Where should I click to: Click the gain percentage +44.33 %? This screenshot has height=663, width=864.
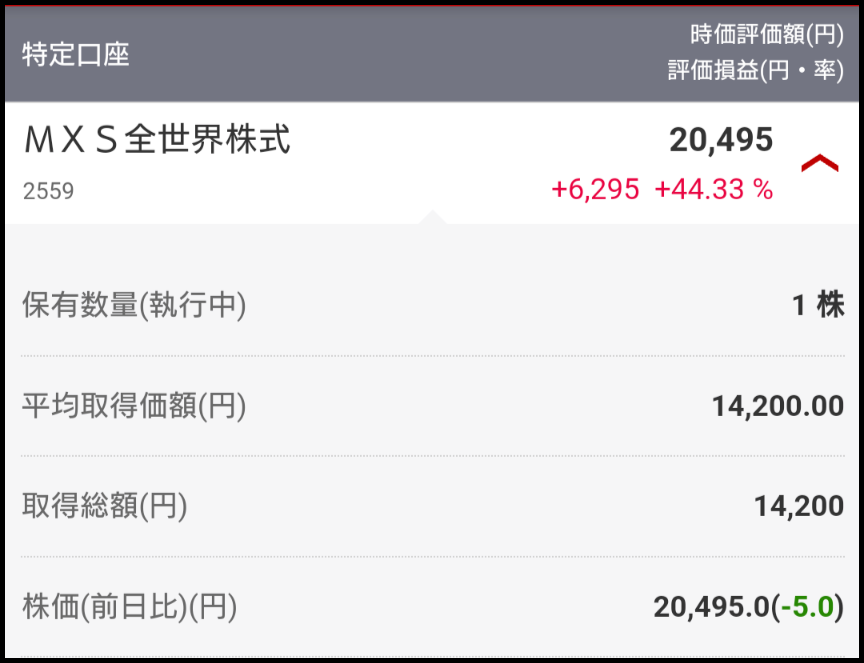[x=713, y=190]
